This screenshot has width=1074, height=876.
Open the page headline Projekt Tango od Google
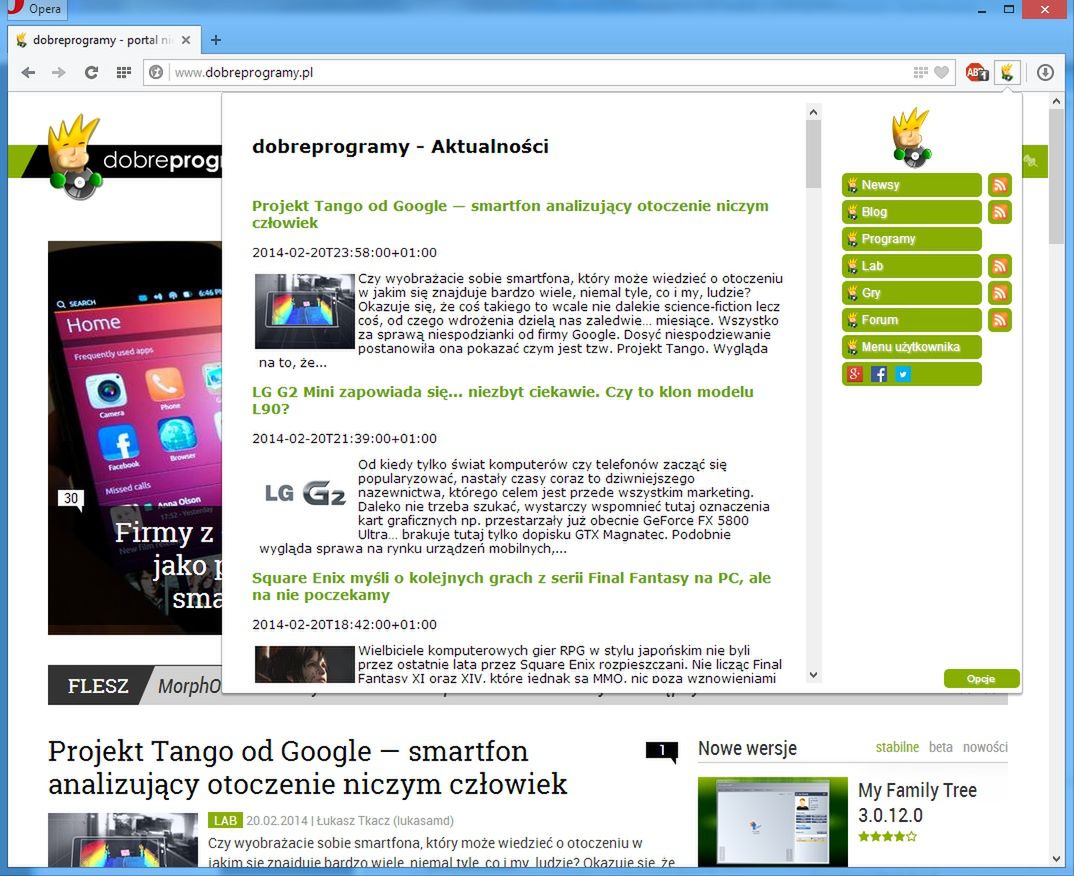308,768
